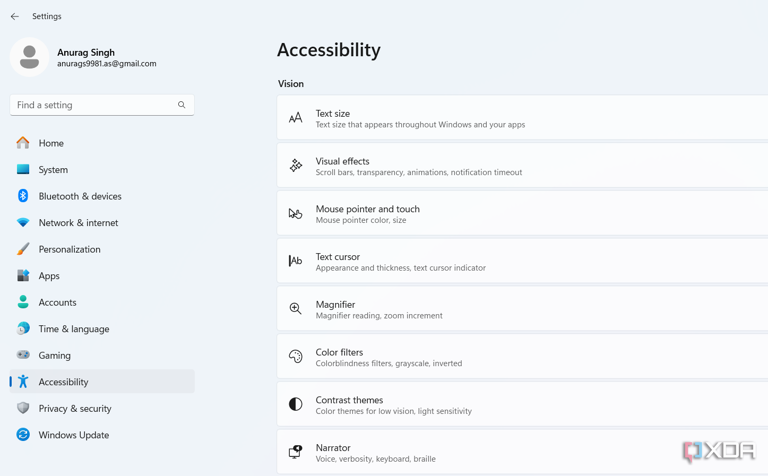This screenshot has width=768, height=476.
Task: Open Accounts settings label
Action: point(57,302)
